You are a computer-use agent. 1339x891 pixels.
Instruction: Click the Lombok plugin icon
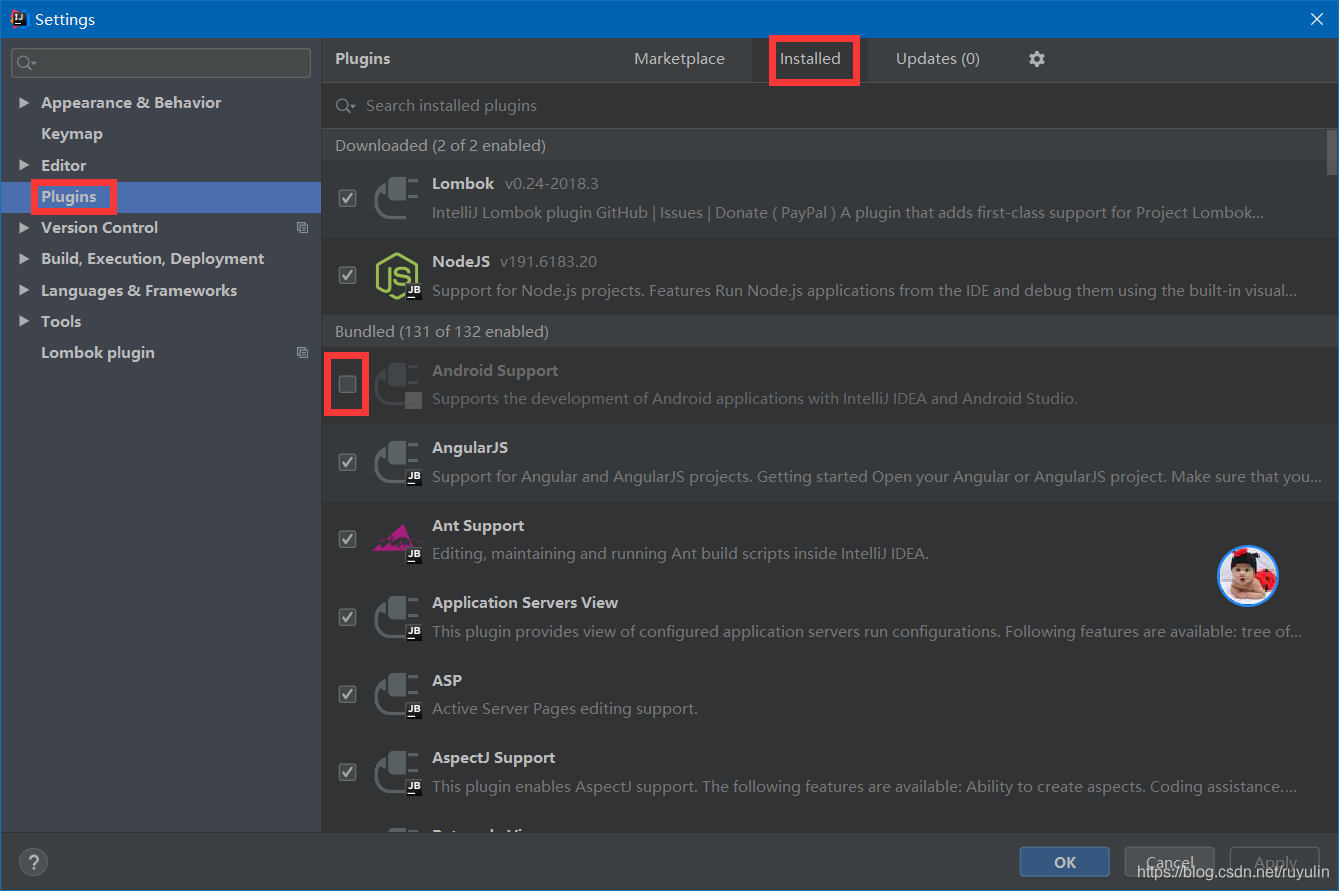[x=397, y=198]
